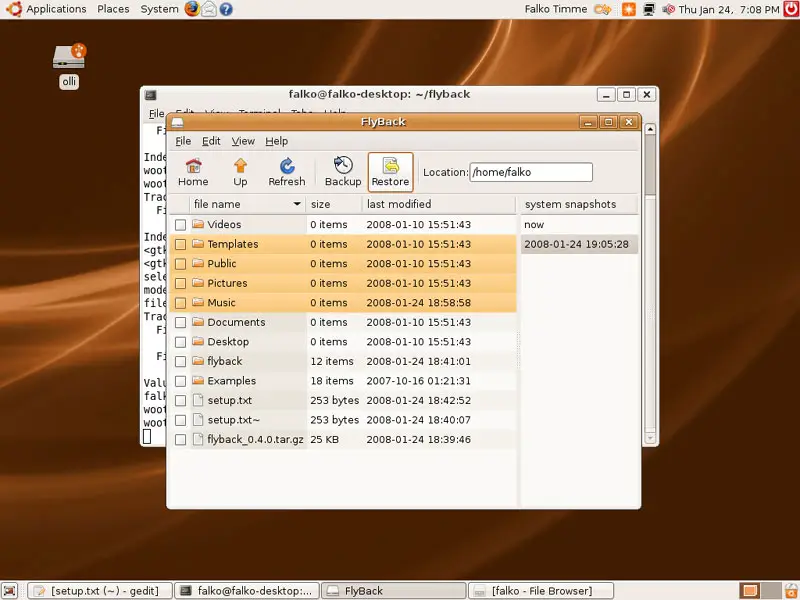800x600 pixels.
Task: Click the '12 items' size cell
Action: (332, 361)
